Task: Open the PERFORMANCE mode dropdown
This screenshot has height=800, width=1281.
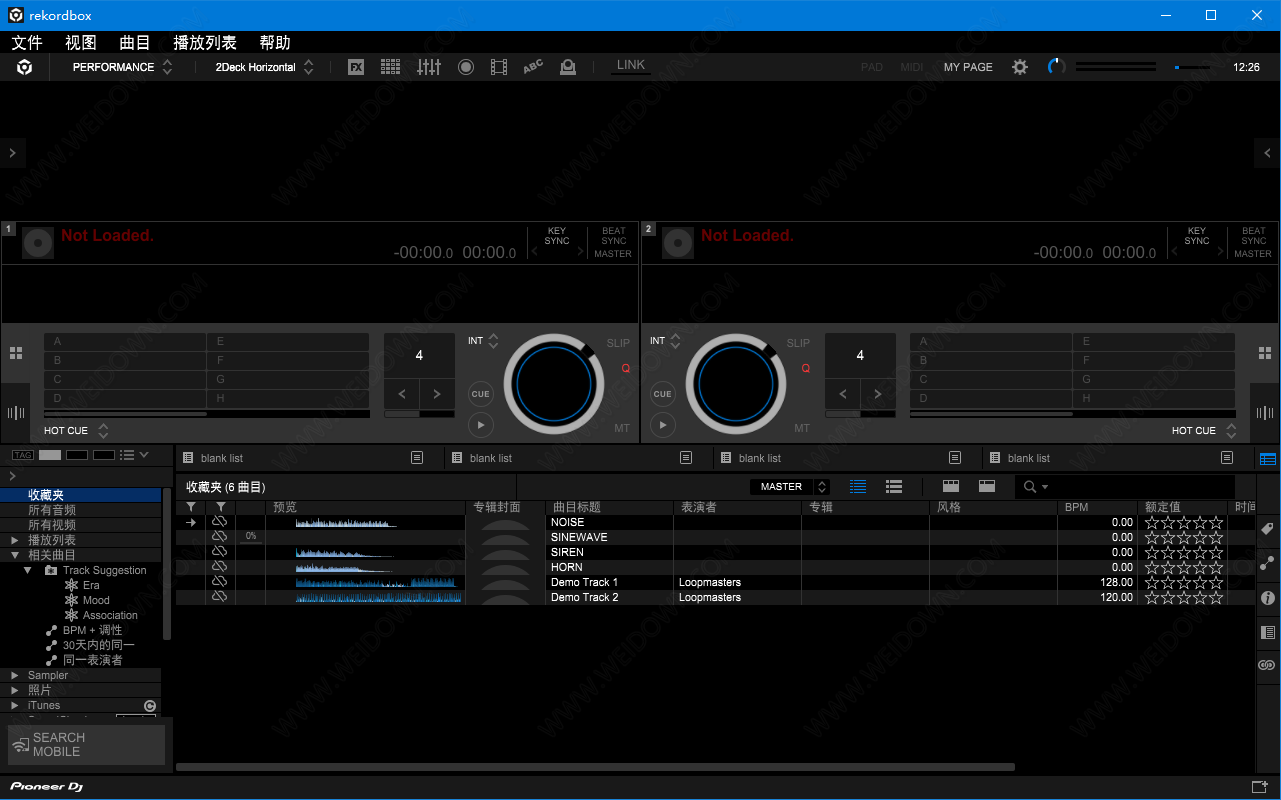Action: [122, 67]
